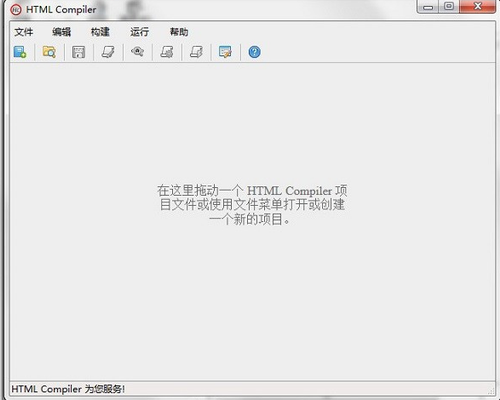This screenshot has width=500, height=400.
Task: Open the 构建 menu
Action: 100,32
